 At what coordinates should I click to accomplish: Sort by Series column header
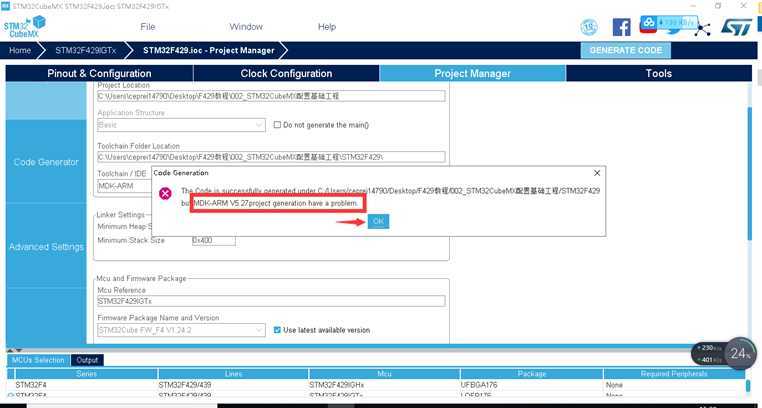(87, 374)
